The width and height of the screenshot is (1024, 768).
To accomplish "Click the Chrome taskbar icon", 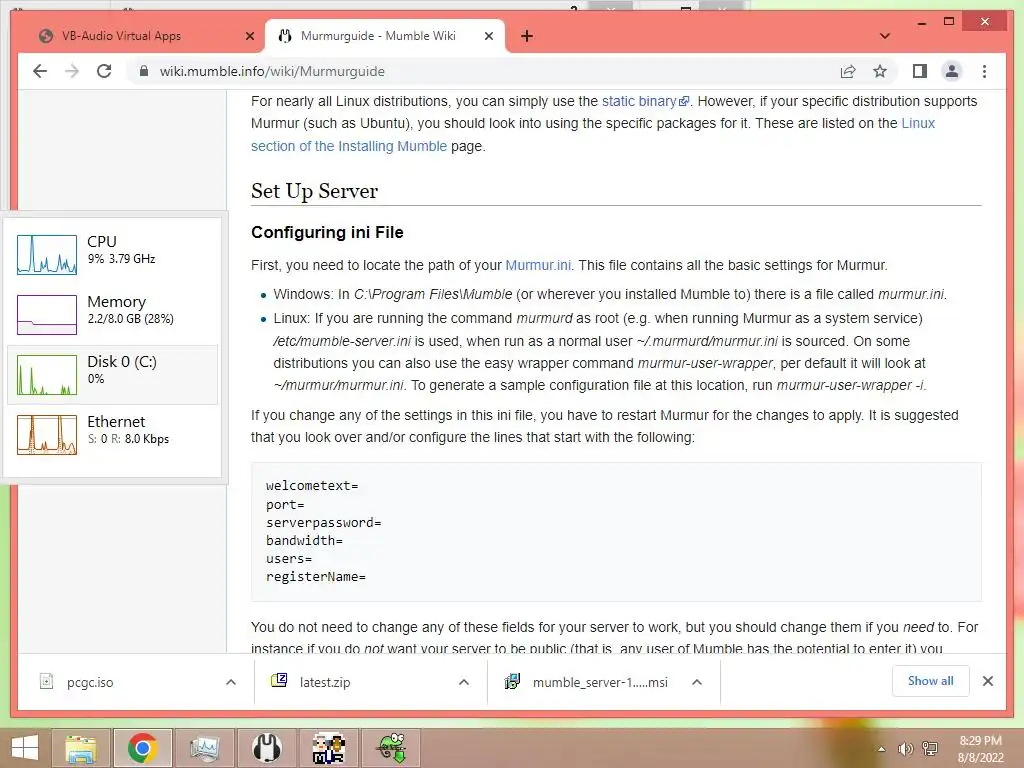I will [142, 748].
